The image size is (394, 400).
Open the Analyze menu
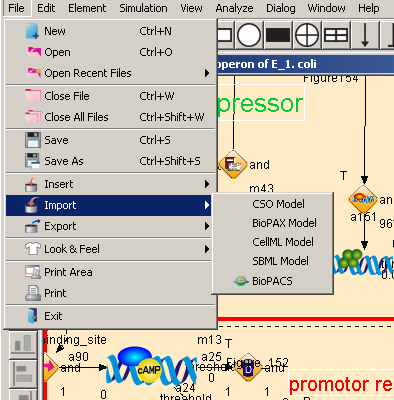(x=234, y=8)
